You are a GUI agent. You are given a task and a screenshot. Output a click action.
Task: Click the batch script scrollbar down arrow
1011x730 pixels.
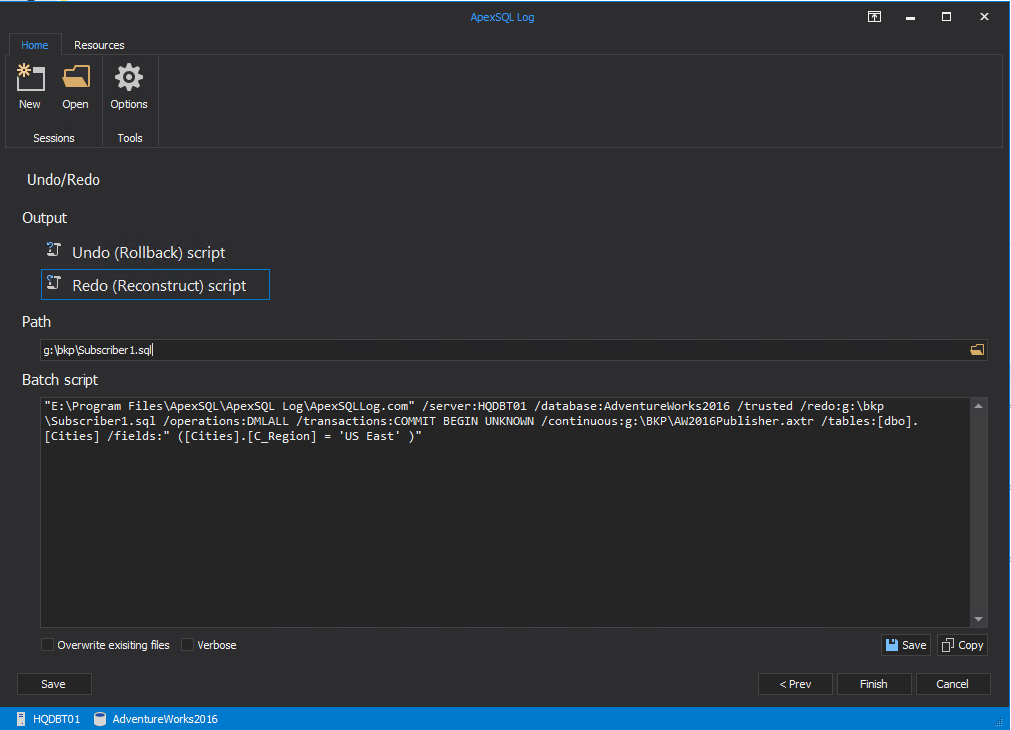[978, 620]
